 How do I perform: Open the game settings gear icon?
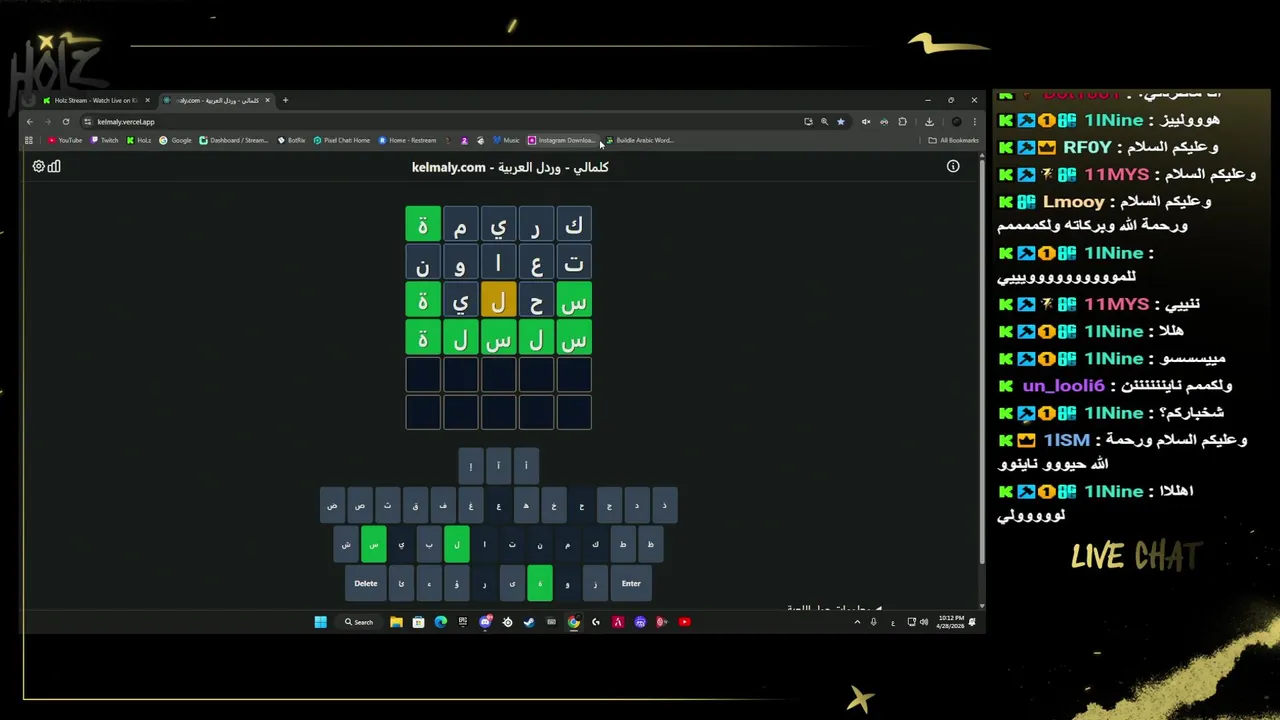click(x=38, y=167)
